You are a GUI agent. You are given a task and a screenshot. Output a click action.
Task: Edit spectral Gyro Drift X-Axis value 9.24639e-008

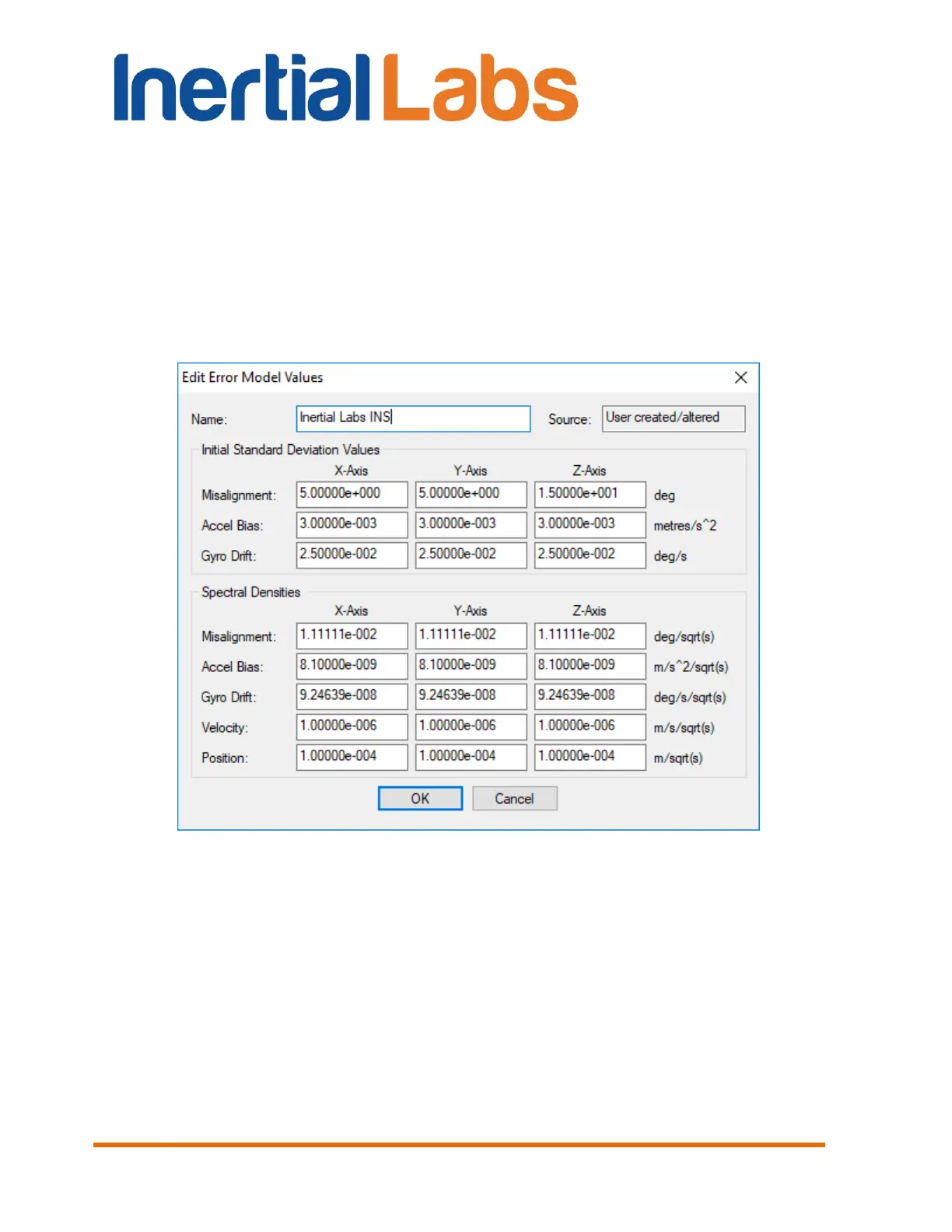[x=352, y=696]
